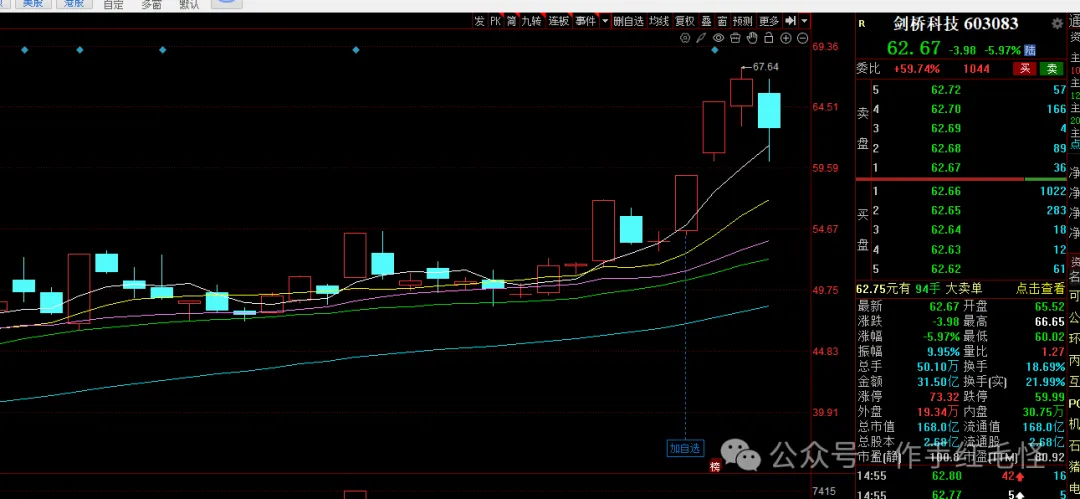Toggle 均线 moving average lines
This screenshot has height=499, width=1080.
pos(657,20)
